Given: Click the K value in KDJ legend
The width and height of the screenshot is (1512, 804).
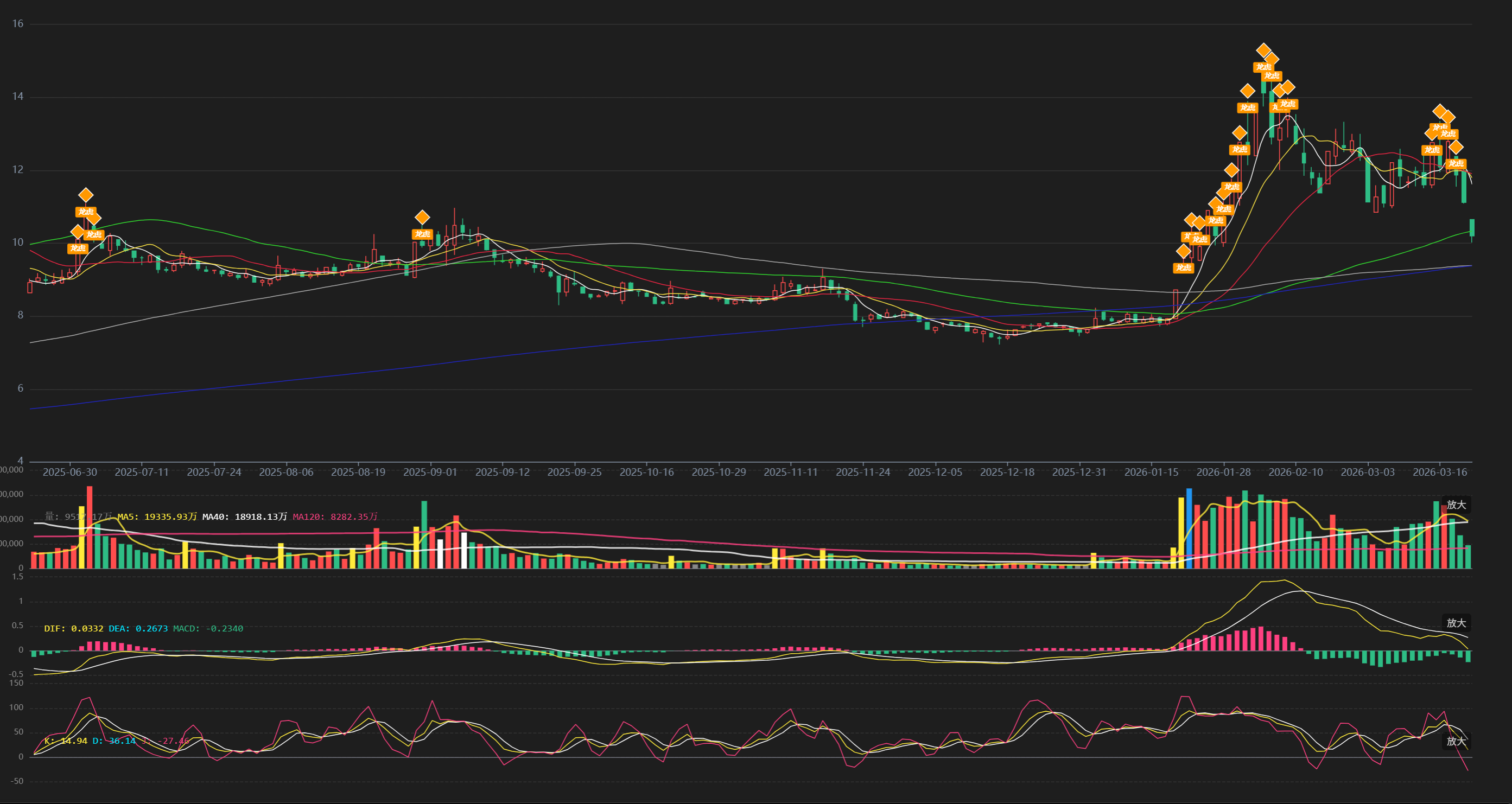Looking at the screenshot, I should tap(74, 741).
